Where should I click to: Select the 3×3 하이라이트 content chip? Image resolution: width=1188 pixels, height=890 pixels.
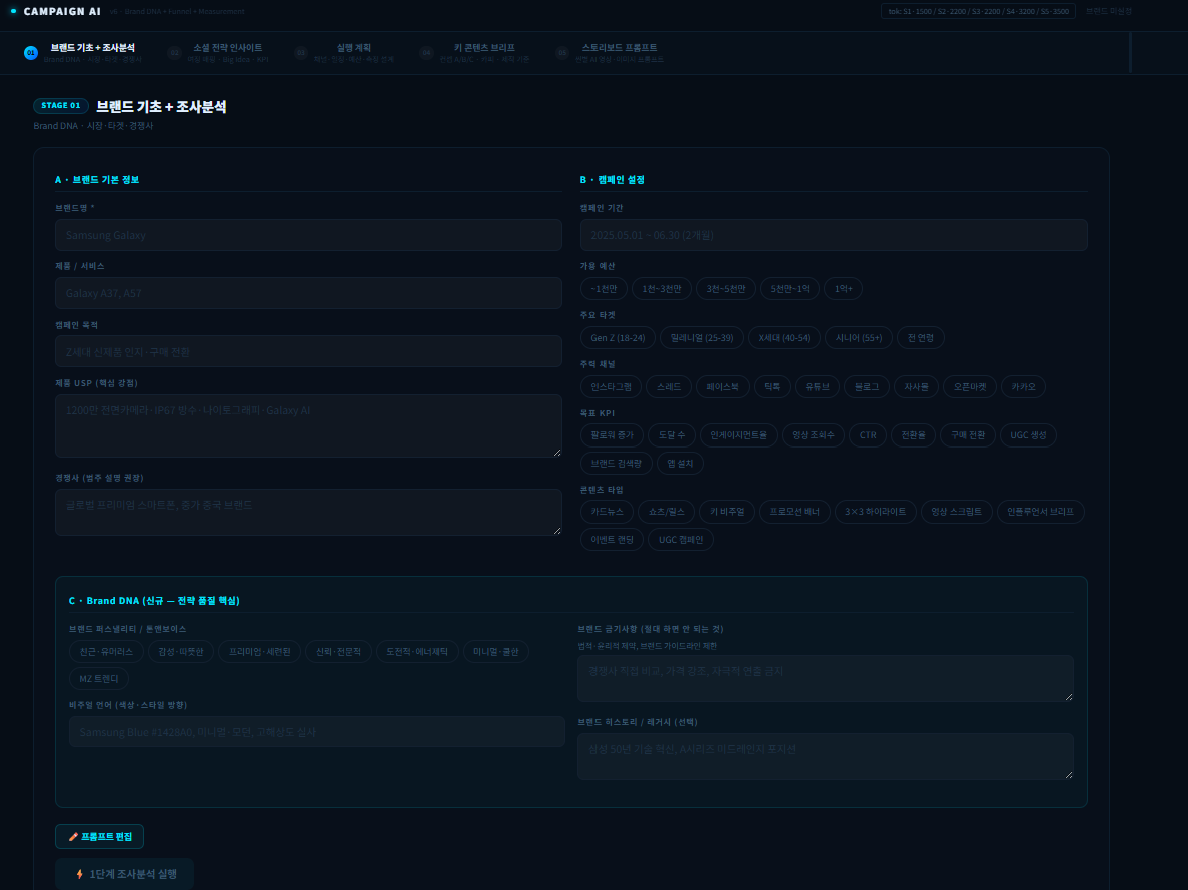(875, 512)
